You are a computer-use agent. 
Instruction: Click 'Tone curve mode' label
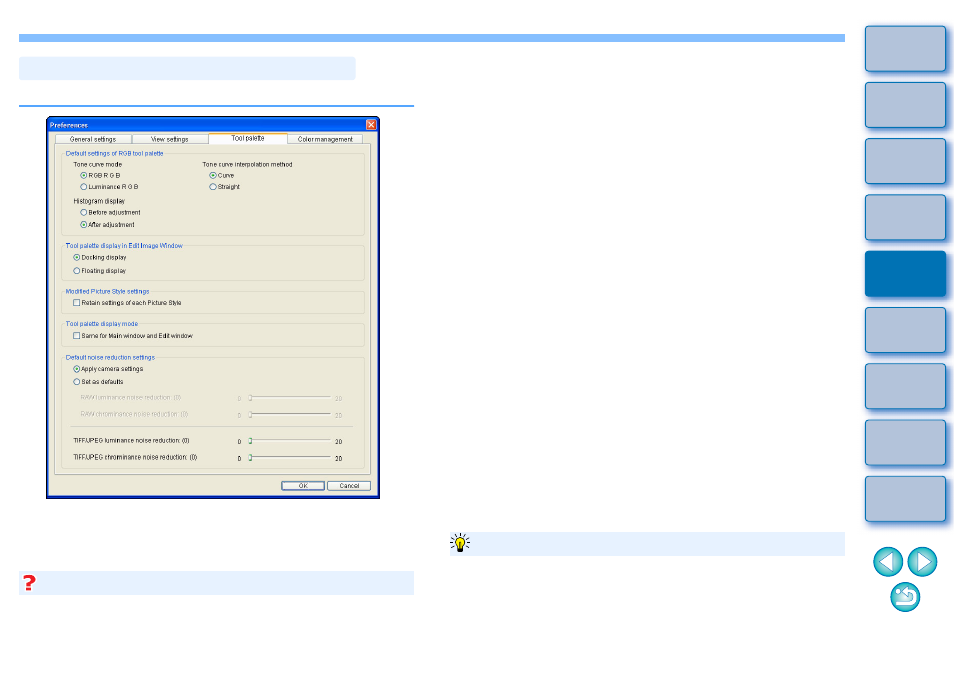pos(97,164)
